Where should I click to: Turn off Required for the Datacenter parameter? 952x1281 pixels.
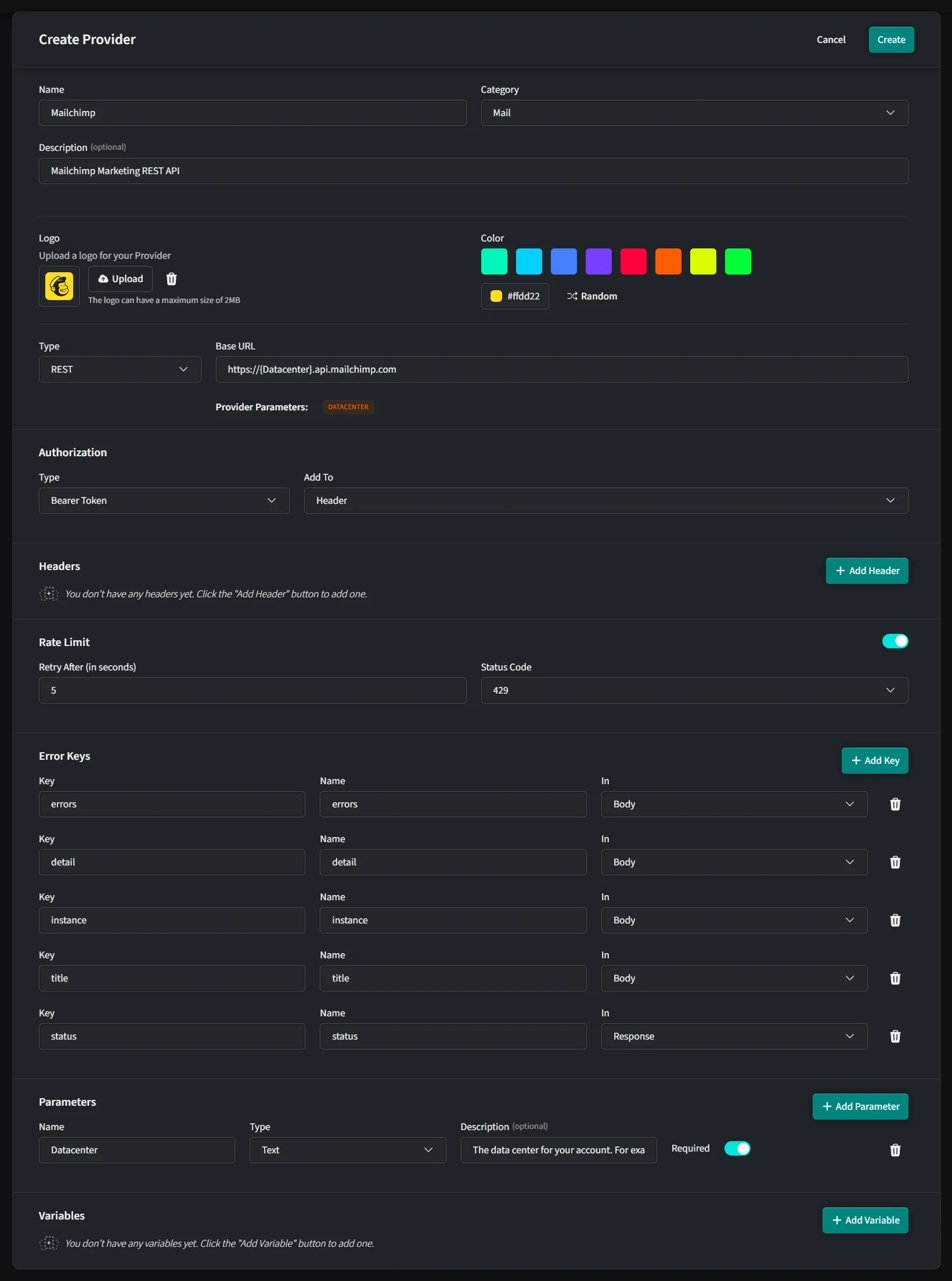pos(737,1148)
